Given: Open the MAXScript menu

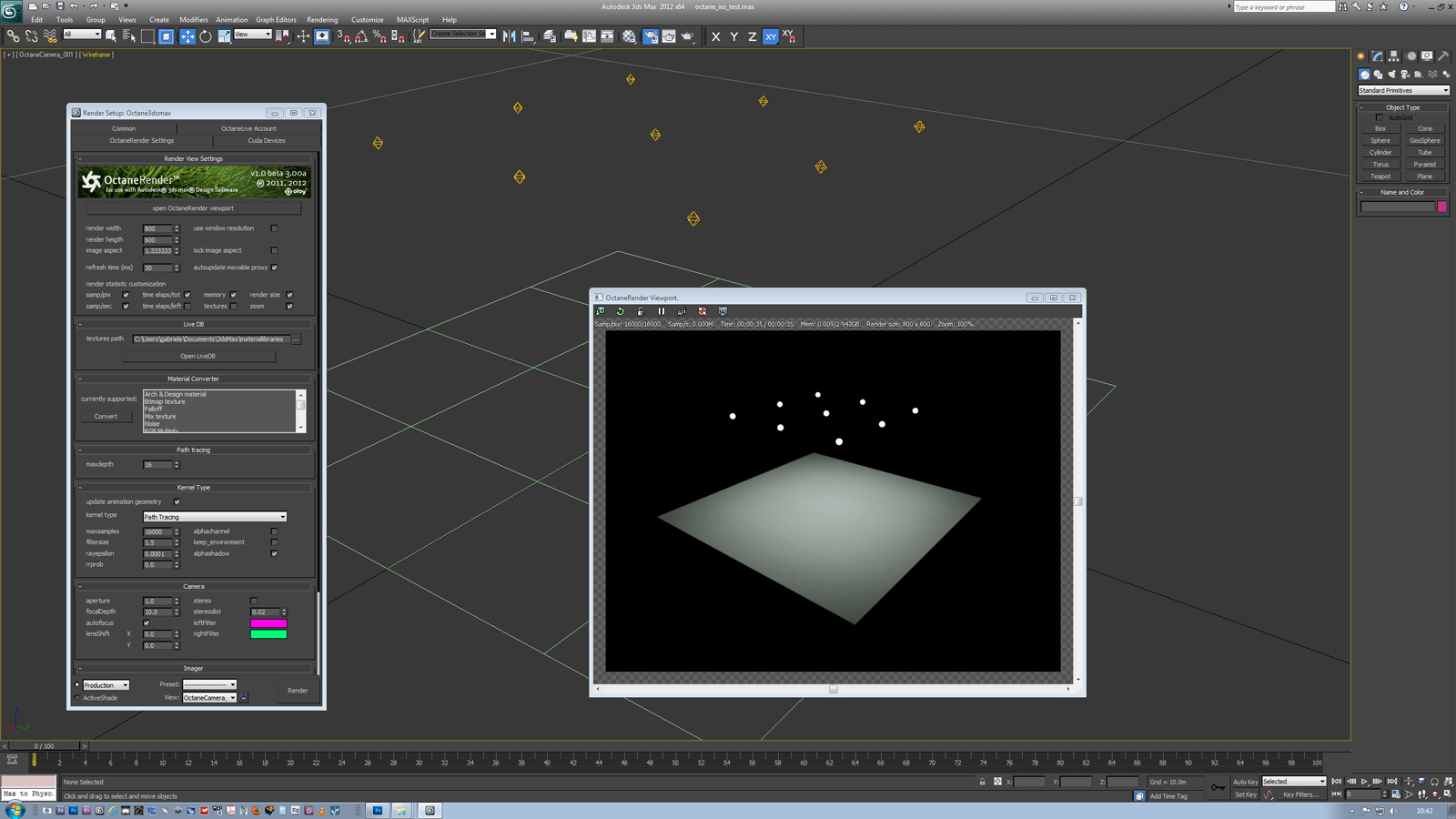Looking at the screenshot, I should pyautogui.click(x=412, y=19).
